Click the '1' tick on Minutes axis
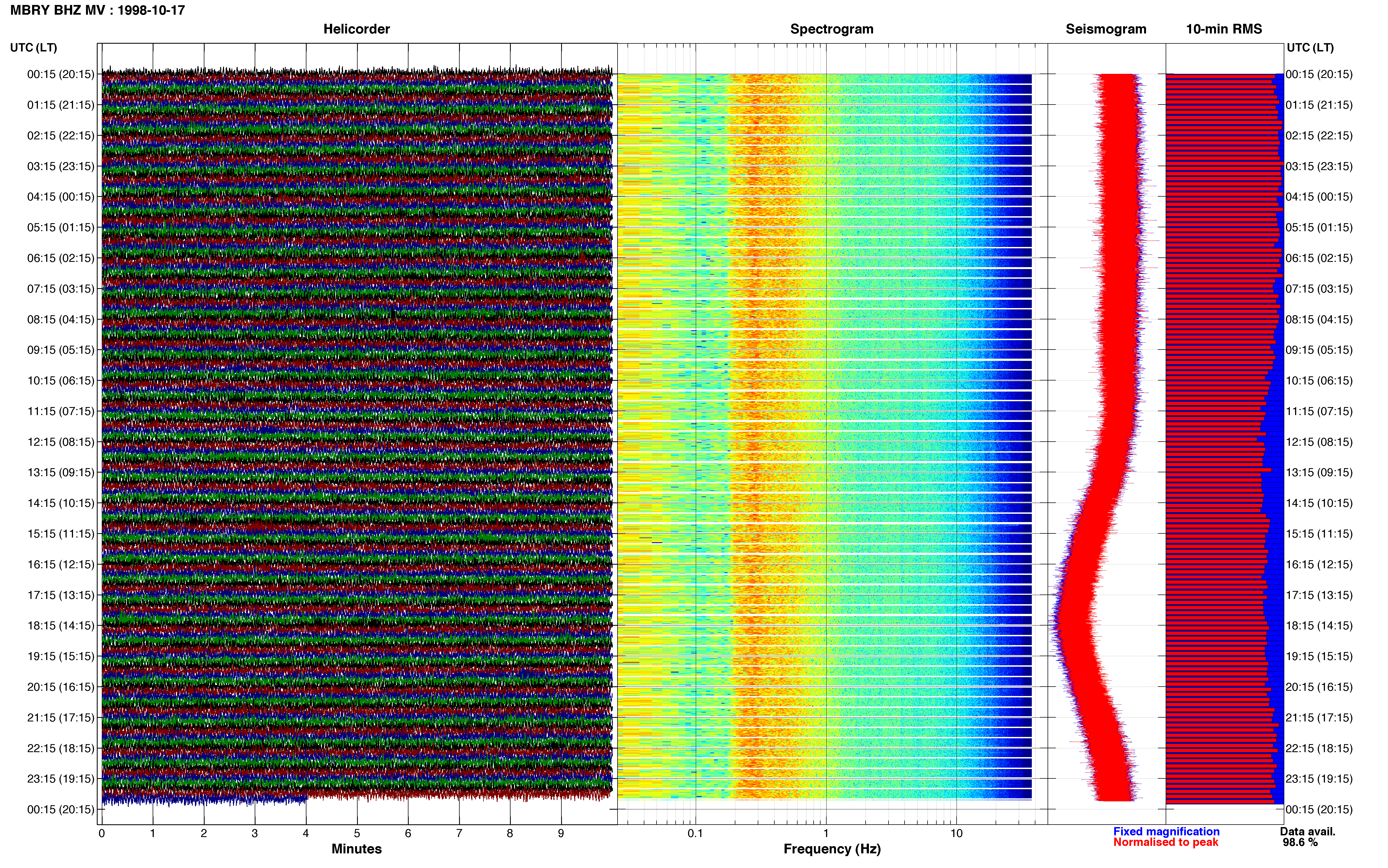This screenshot has width=1388, height=868. [x=153, y=833]
